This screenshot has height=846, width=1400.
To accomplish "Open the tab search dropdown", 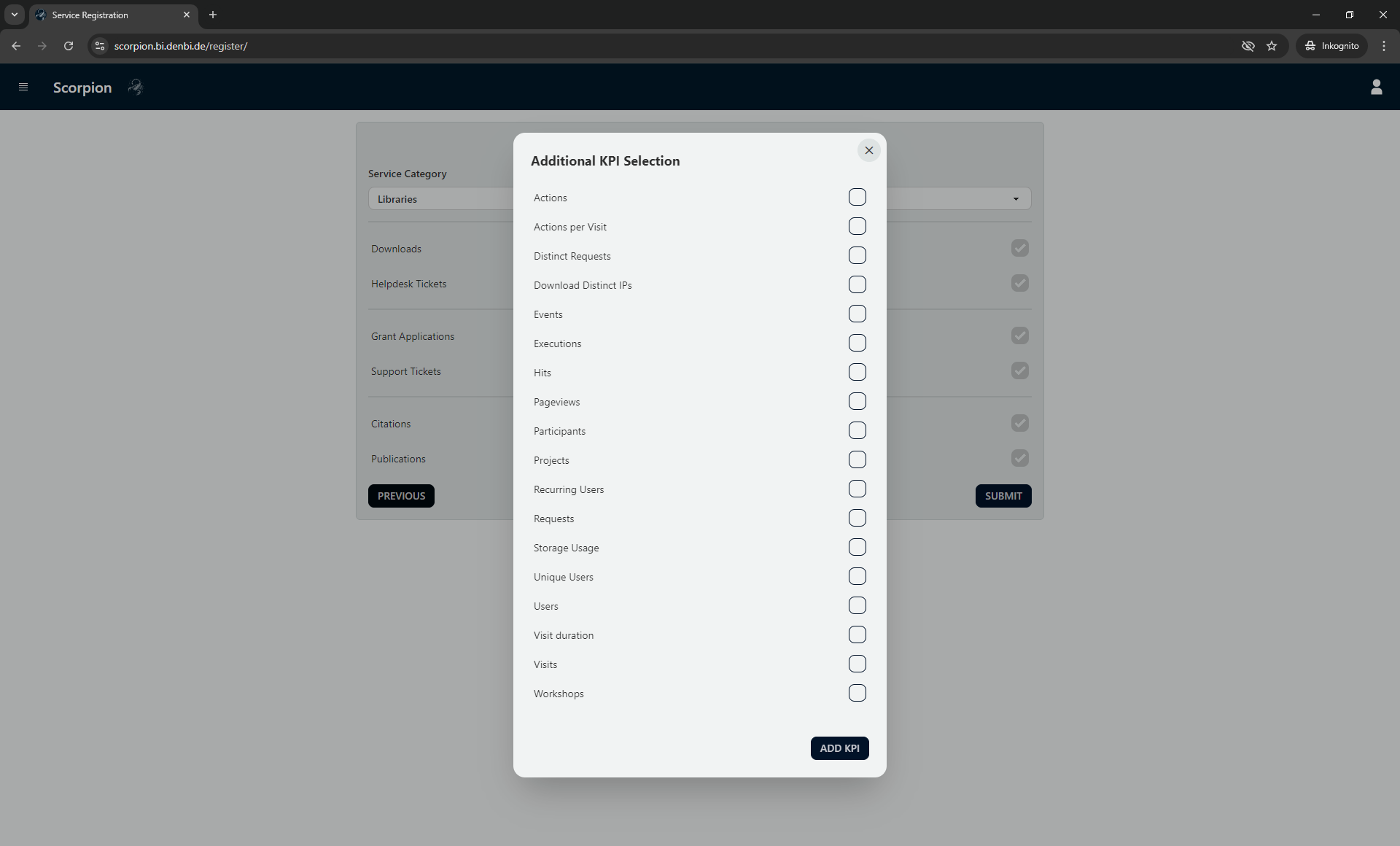I will (14, 15).
